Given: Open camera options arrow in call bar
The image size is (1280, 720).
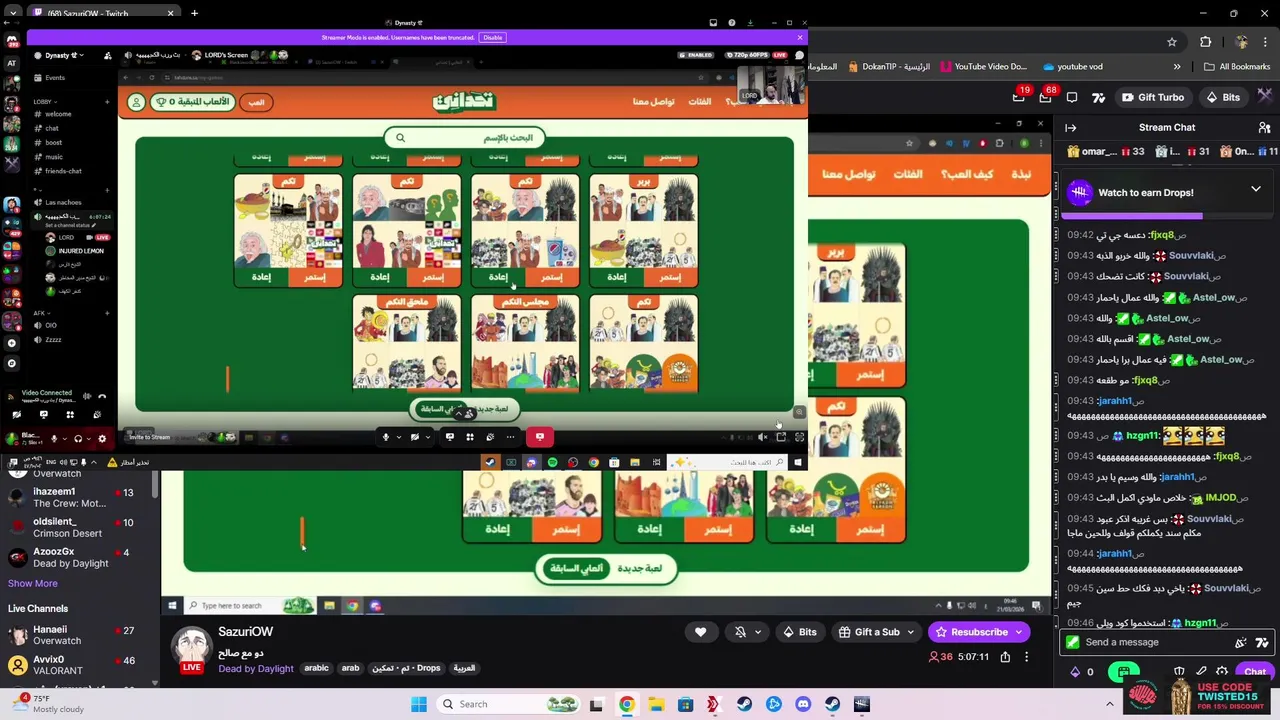Looking at the screenshot, I should click(427, 436).
